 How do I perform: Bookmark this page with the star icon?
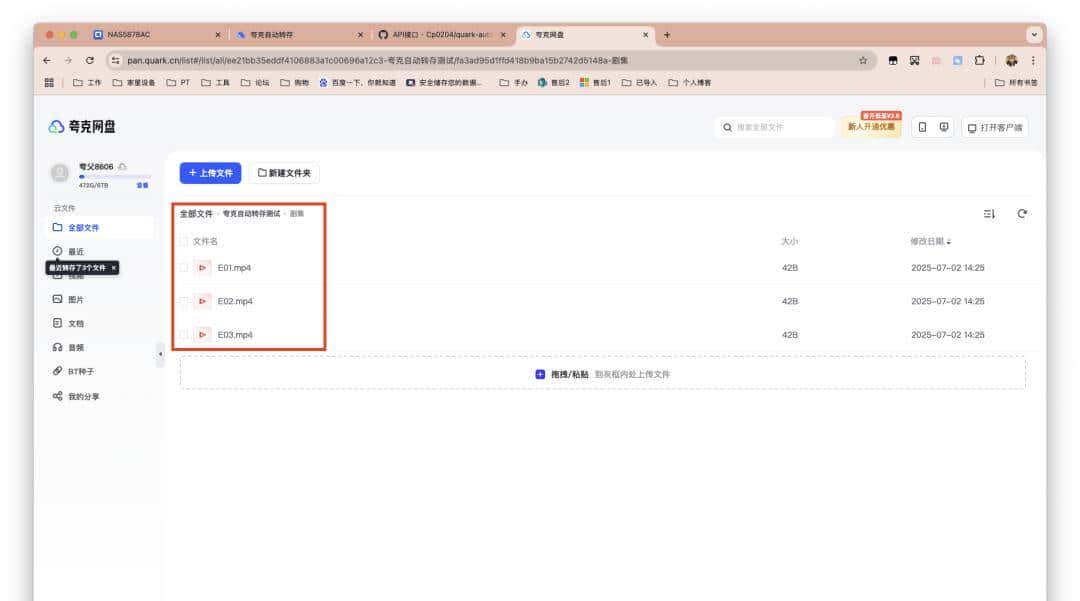click(x=862, y=60)
